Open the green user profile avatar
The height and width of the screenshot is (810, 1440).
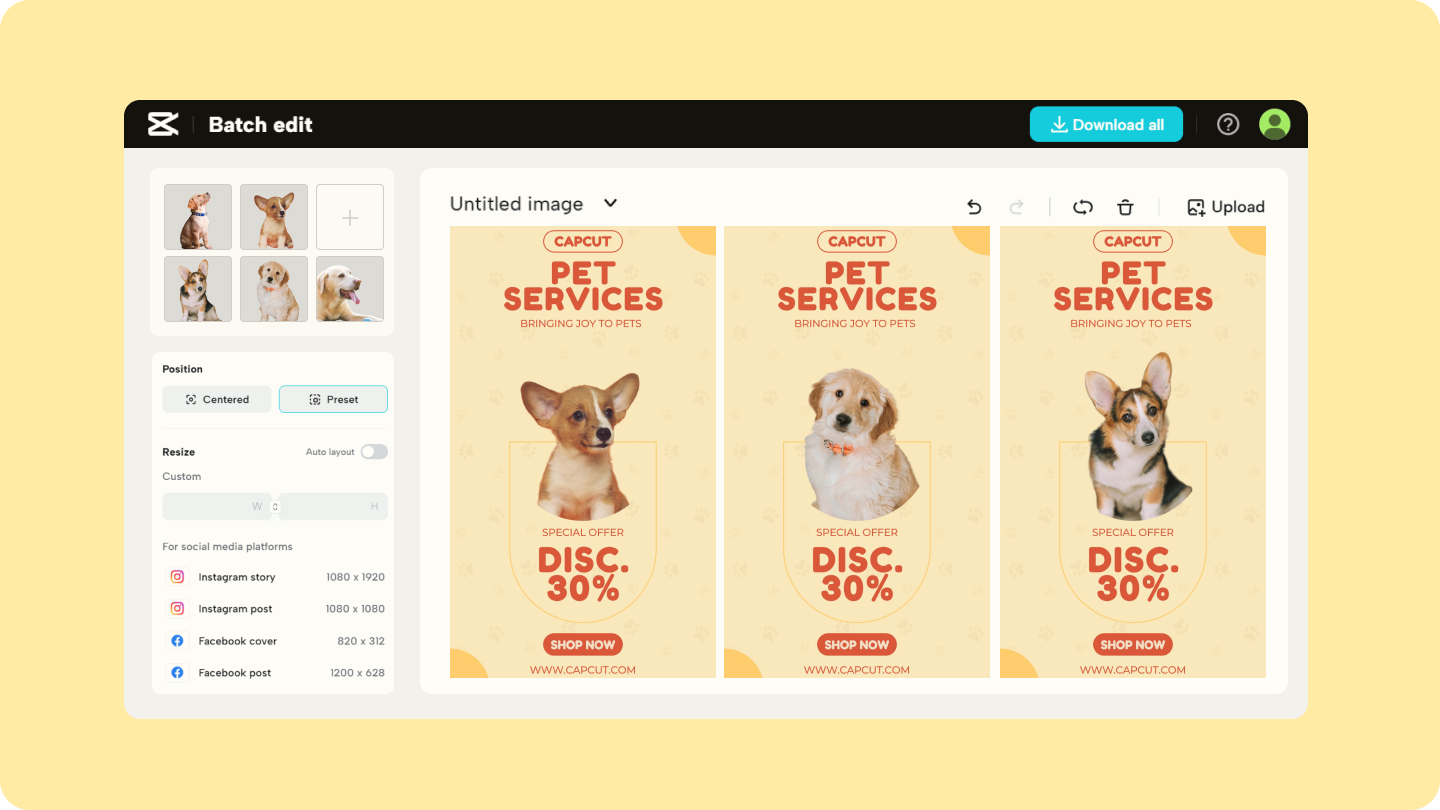(x=1274, y=124)
